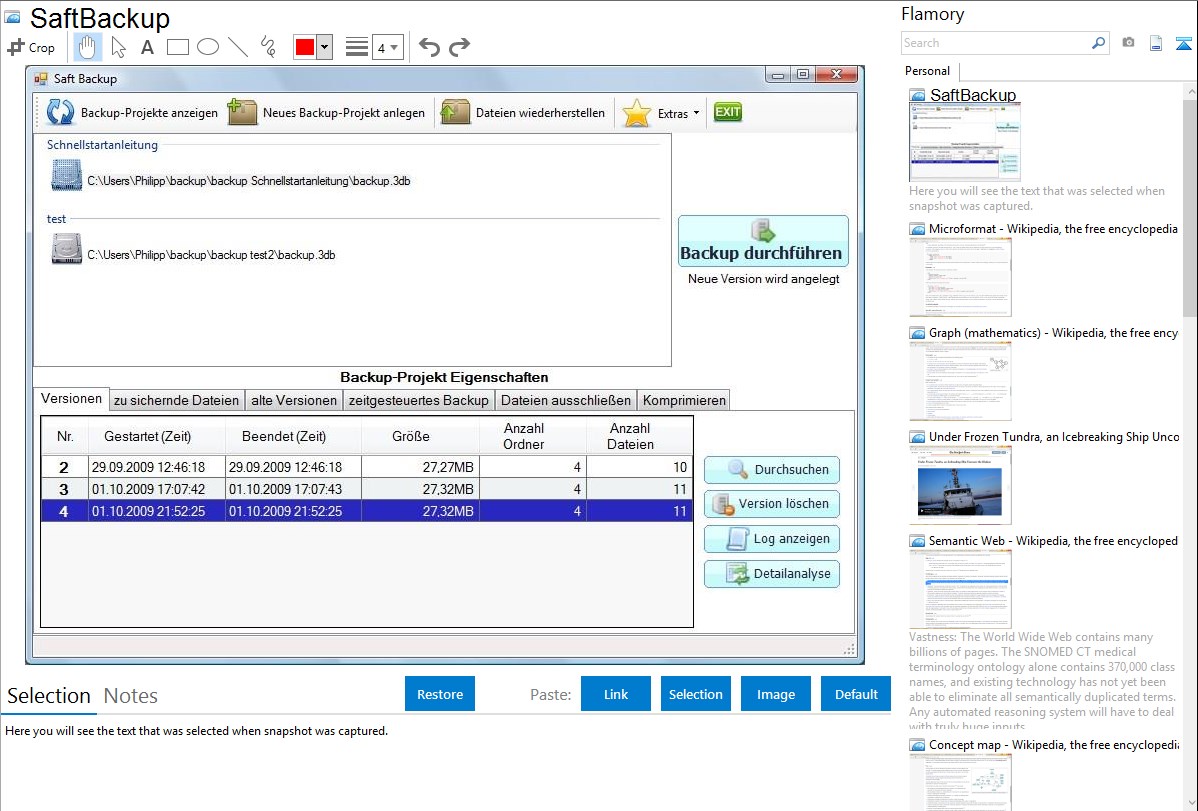
Task: Select the rectangle shape tool
Action: 177,47
